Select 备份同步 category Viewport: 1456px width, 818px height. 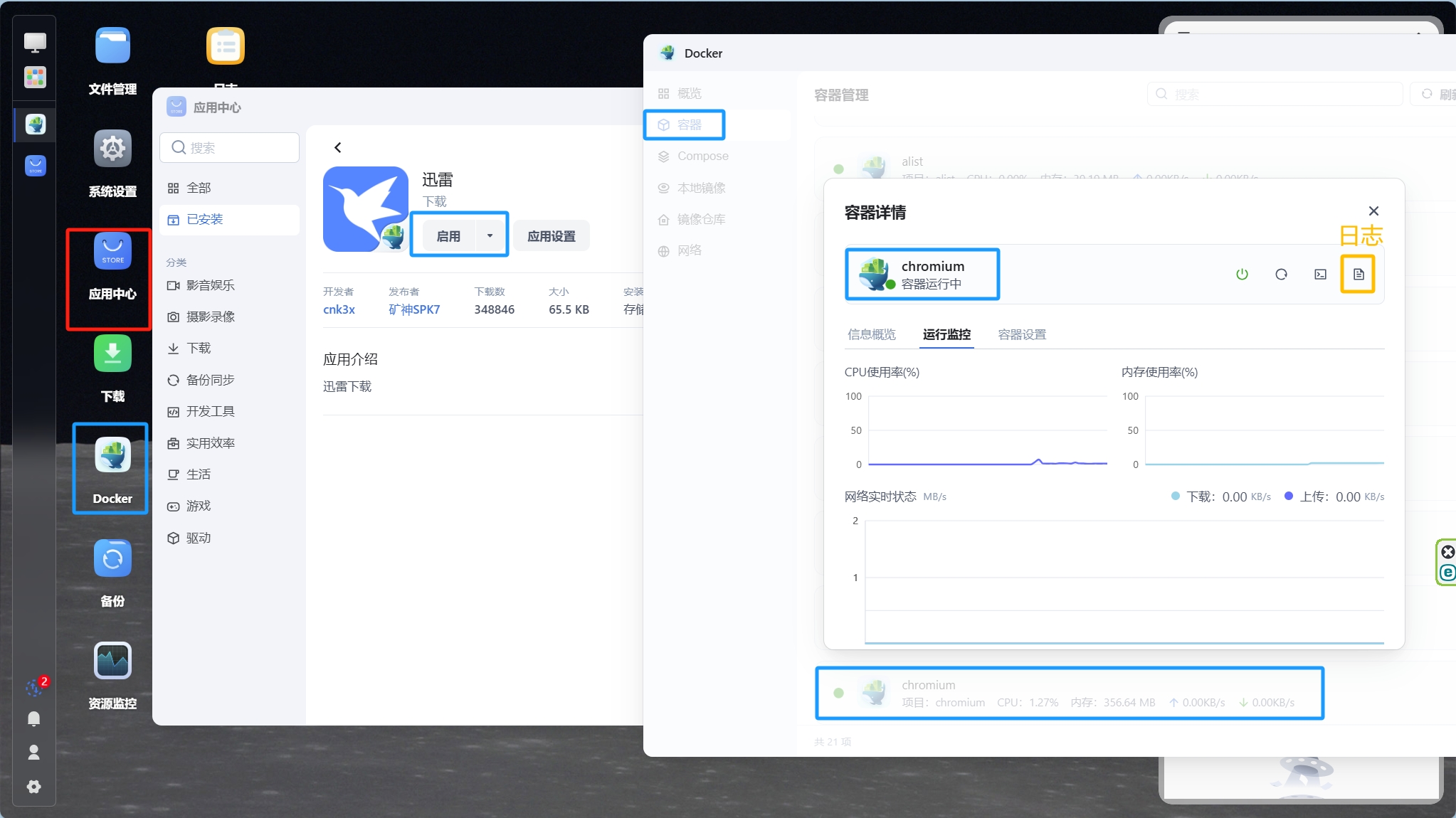tap(229, 380)
